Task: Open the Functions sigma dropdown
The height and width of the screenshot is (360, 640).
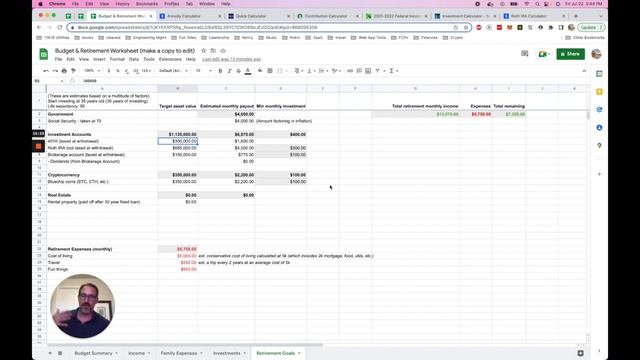Action: click(x=393, y=71)
